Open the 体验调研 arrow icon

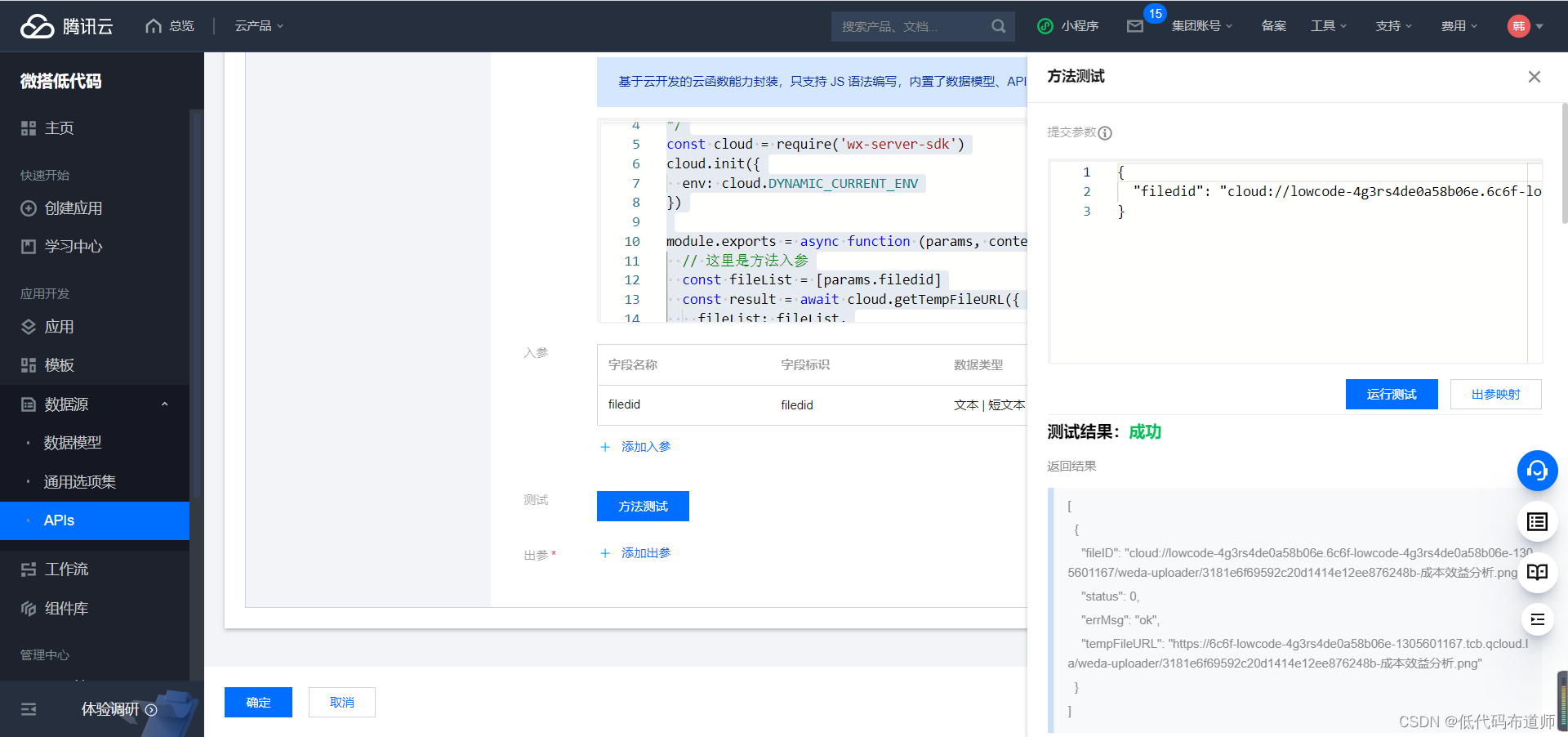click(151, 710)
